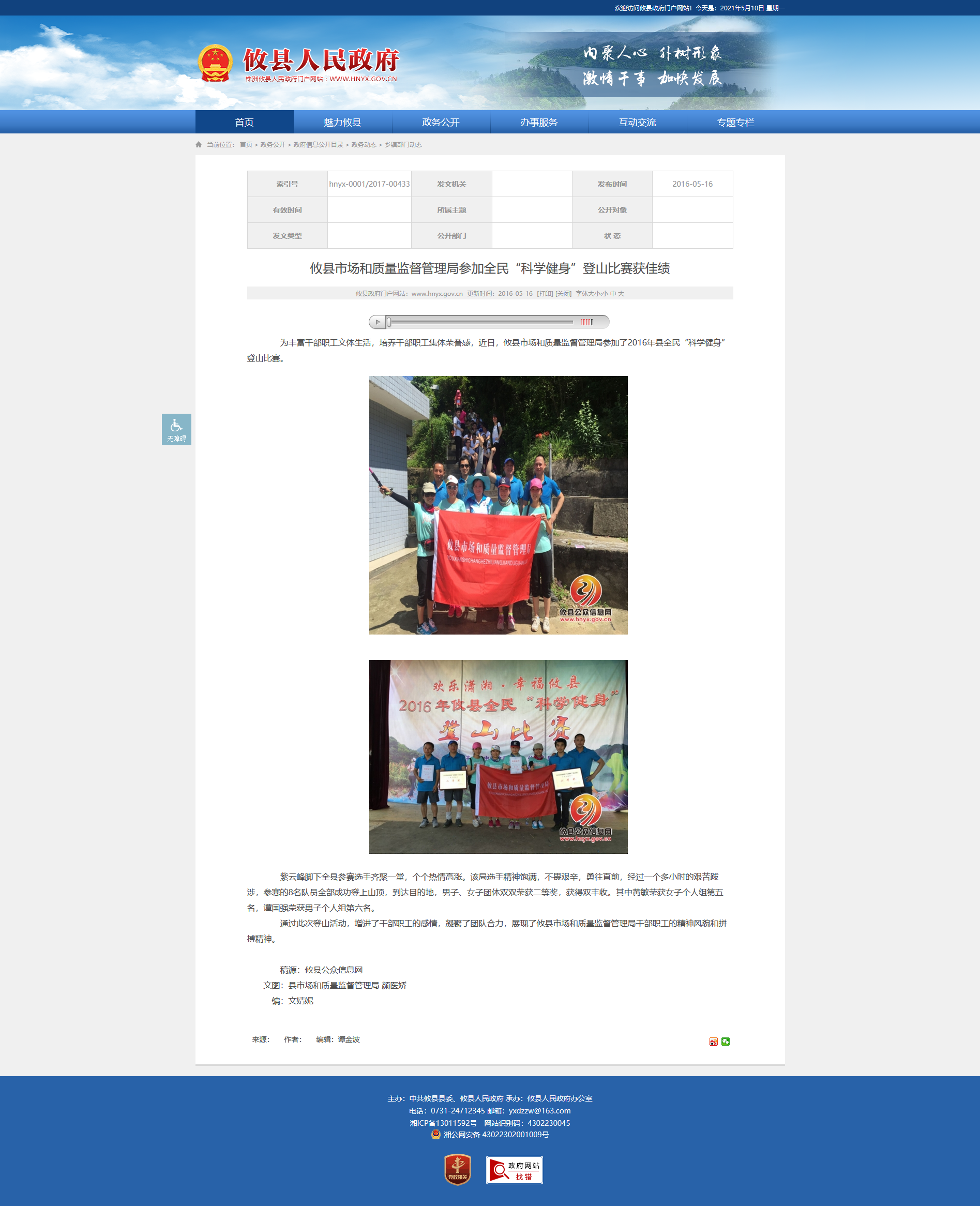
Task: Select the 办事服务 navigation item
Action: [x=539, y=122]
